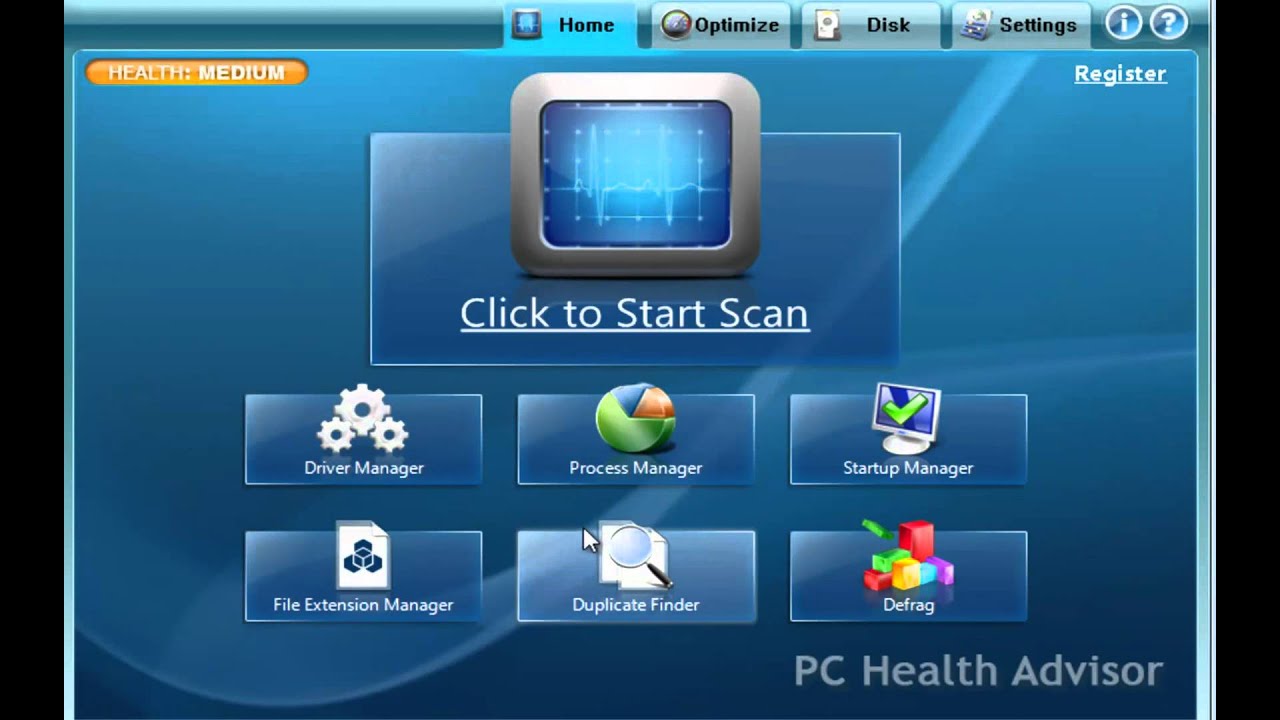The width and height of the screenshot is (1280, 720).
Task: Click the Home tab monitor icon
Action: (x=526, y=25)
